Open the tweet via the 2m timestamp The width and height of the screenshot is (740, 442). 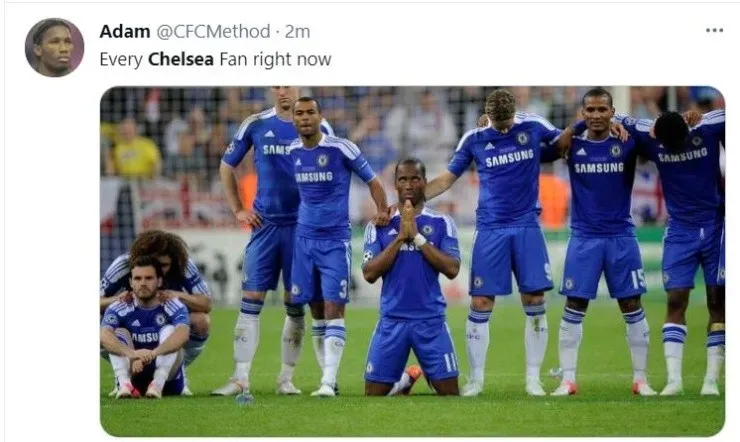pos(298,32)
